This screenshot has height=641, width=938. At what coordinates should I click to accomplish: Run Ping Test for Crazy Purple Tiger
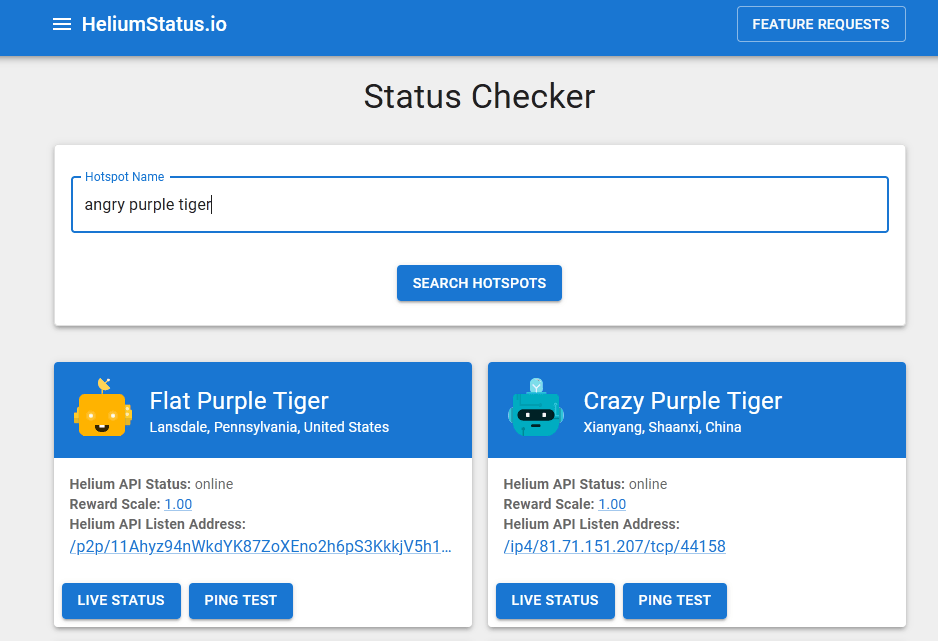coord(674,600)
